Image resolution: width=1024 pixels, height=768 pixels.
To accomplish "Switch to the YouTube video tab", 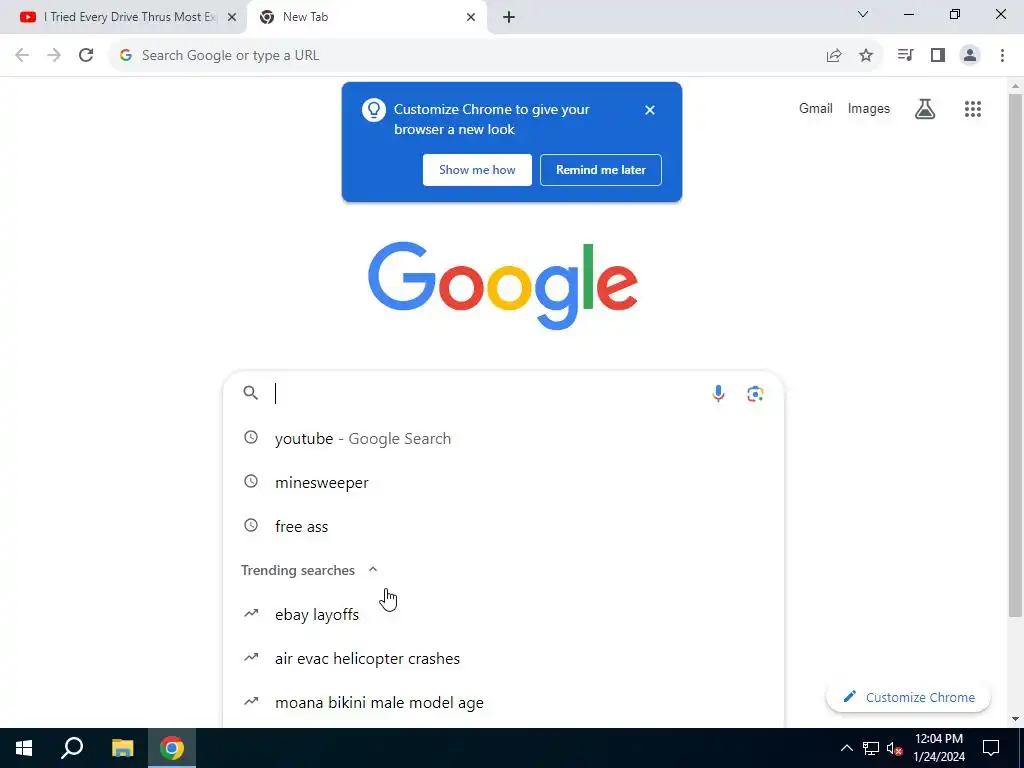I will pyautogui.click(x=123, y=17).
